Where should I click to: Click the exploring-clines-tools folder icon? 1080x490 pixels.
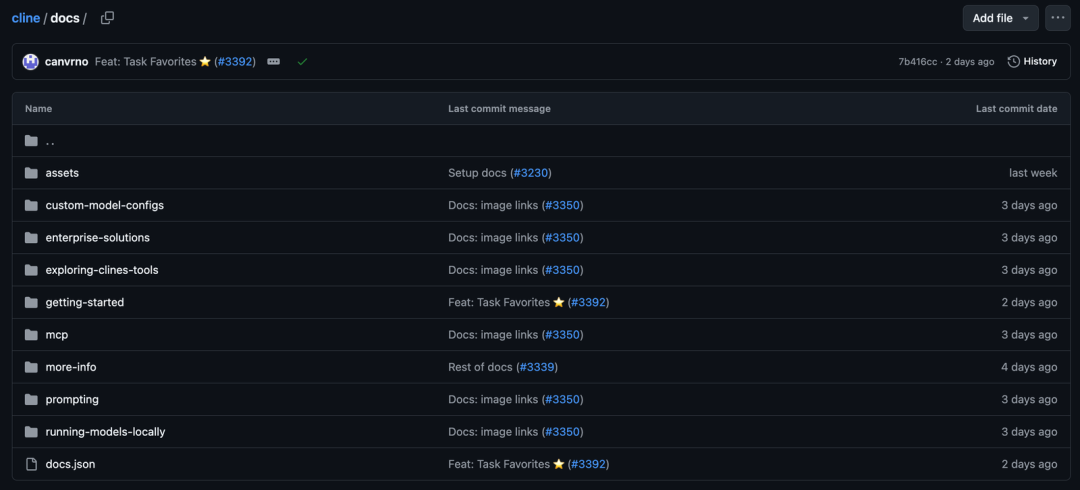[31, 270]
